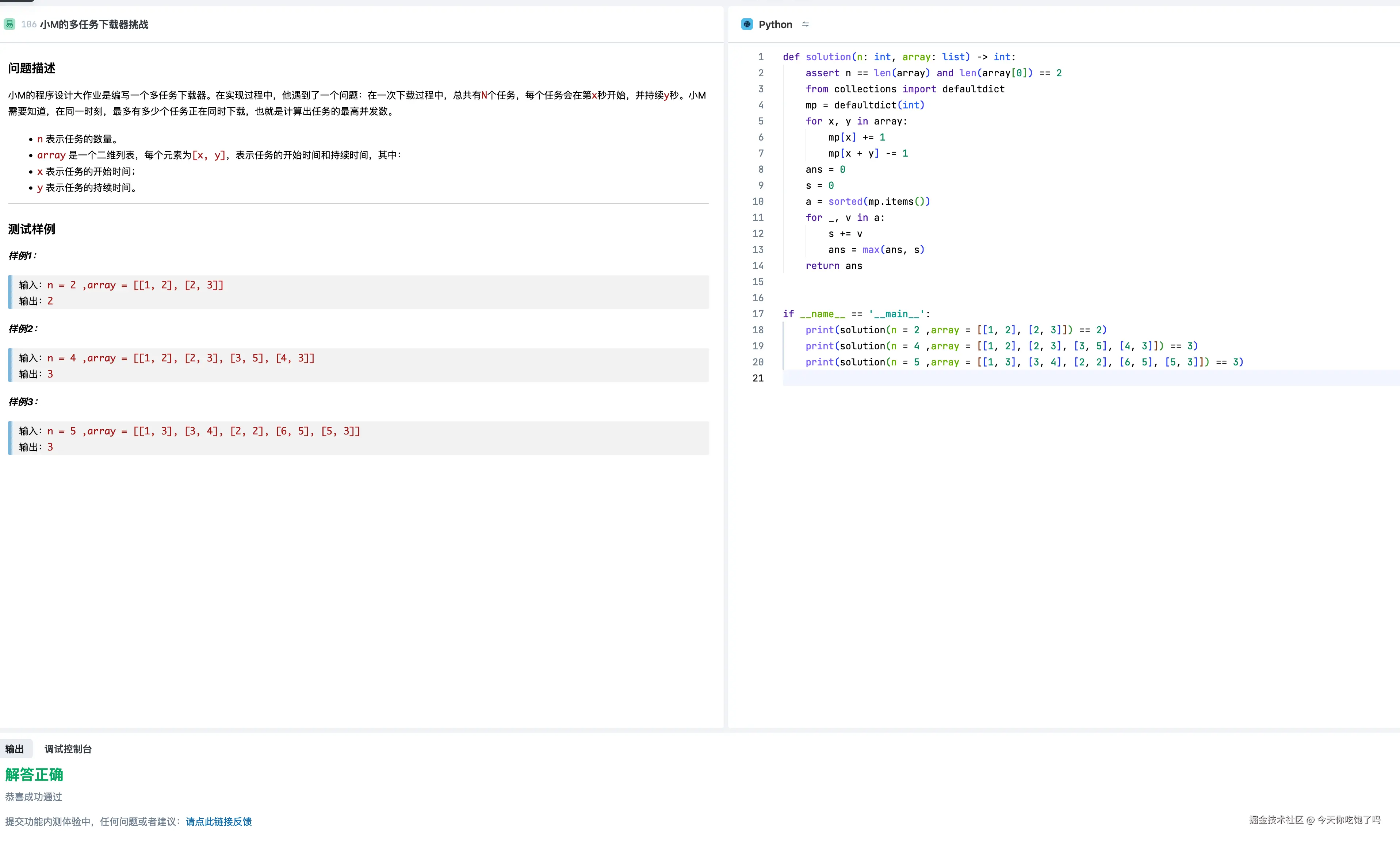
Task: Click the return ans code line
Action: (834, 266)
